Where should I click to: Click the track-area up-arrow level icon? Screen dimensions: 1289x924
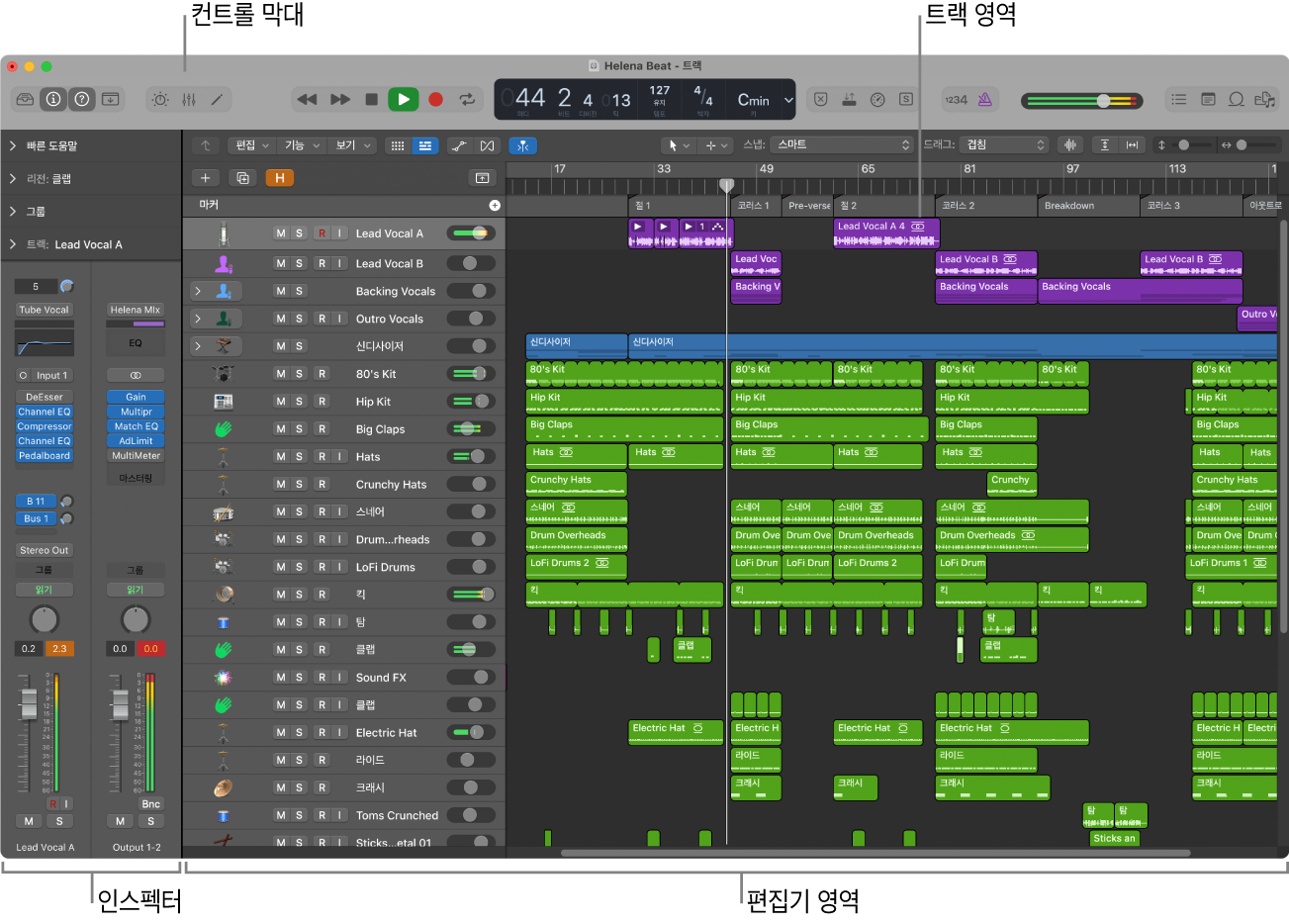[206, 145]
